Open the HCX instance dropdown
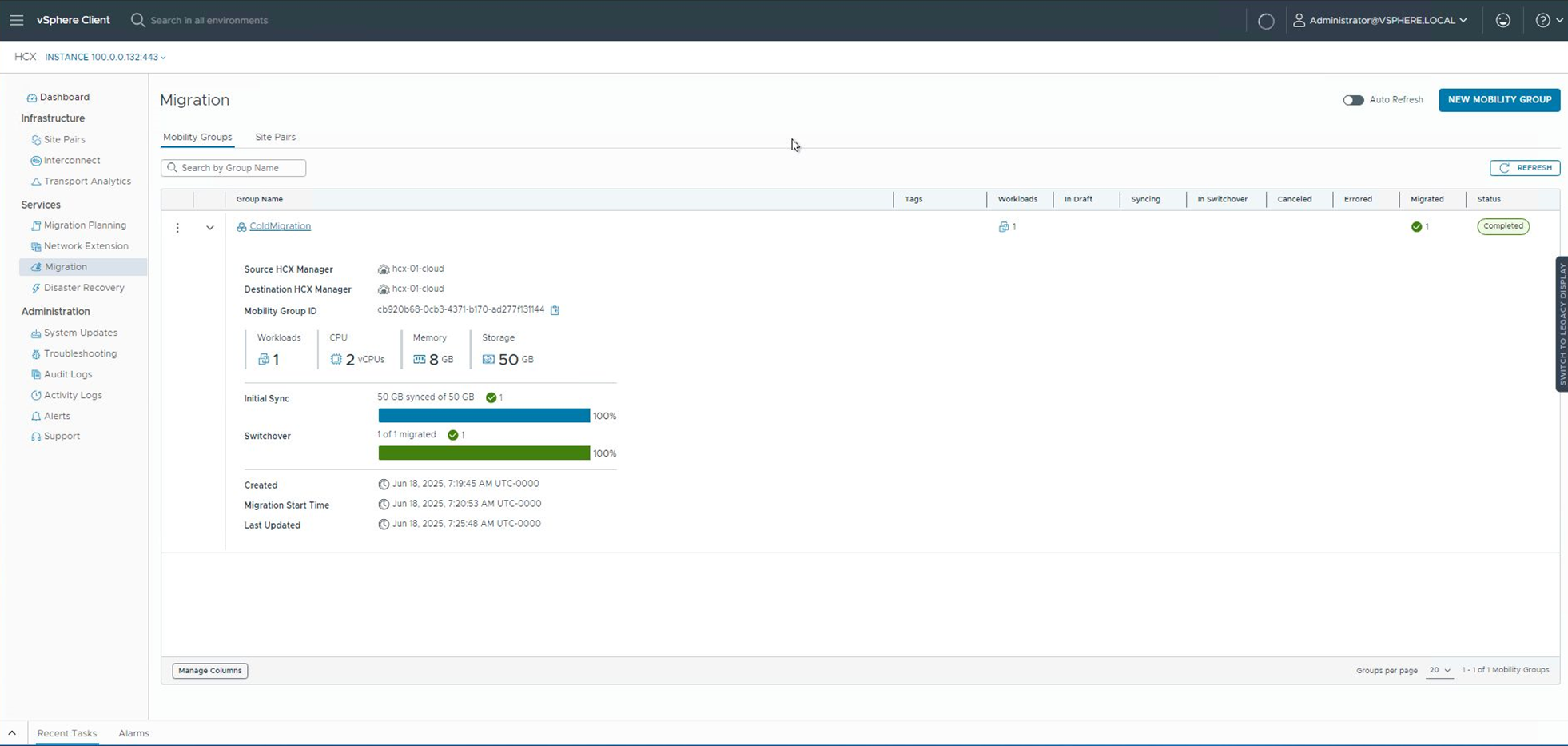The height and width of the screenshot is (746, 1568). click(105, 57)
